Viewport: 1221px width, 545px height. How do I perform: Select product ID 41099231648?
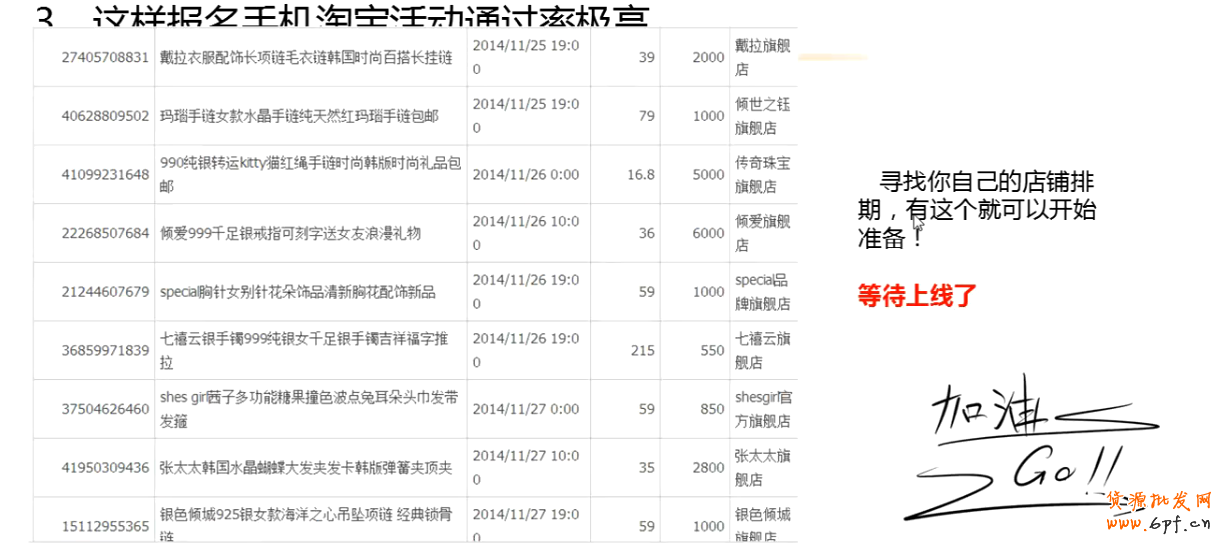pyautogui.click(x=104, y=175)
